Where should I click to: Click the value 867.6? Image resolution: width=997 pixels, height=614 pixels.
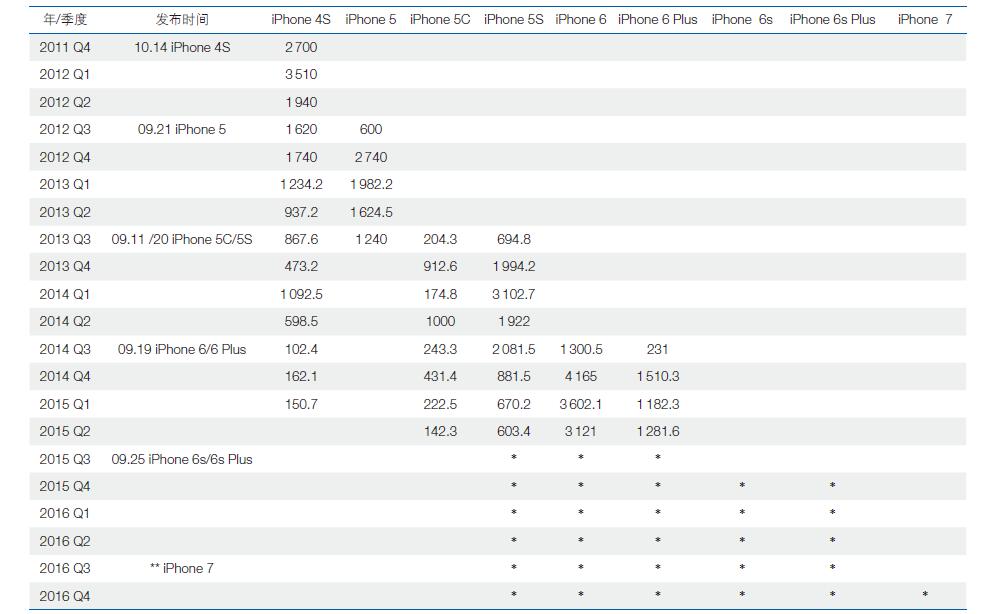pyautogui.click(x=301, y=240)
